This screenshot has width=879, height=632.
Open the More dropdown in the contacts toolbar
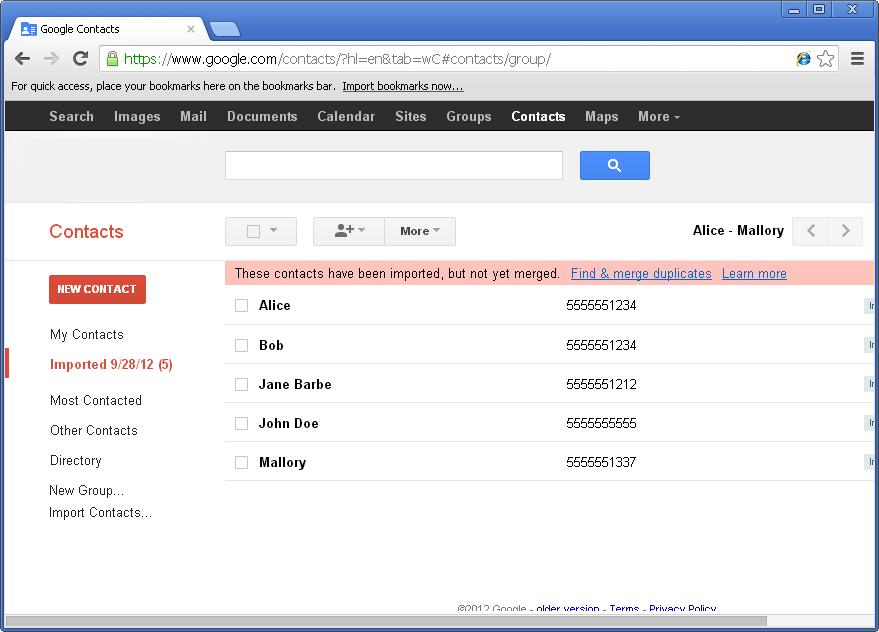click(x=419, y=231)
